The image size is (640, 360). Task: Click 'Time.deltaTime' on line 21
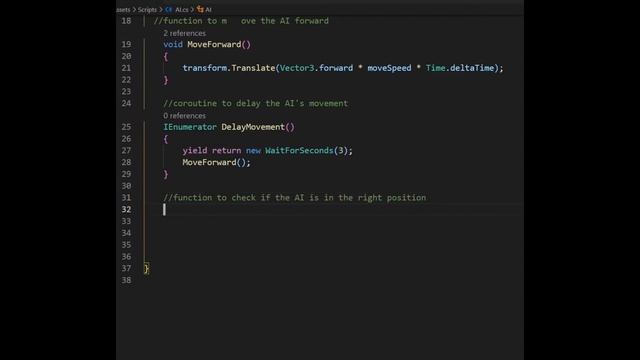(460, 68)
